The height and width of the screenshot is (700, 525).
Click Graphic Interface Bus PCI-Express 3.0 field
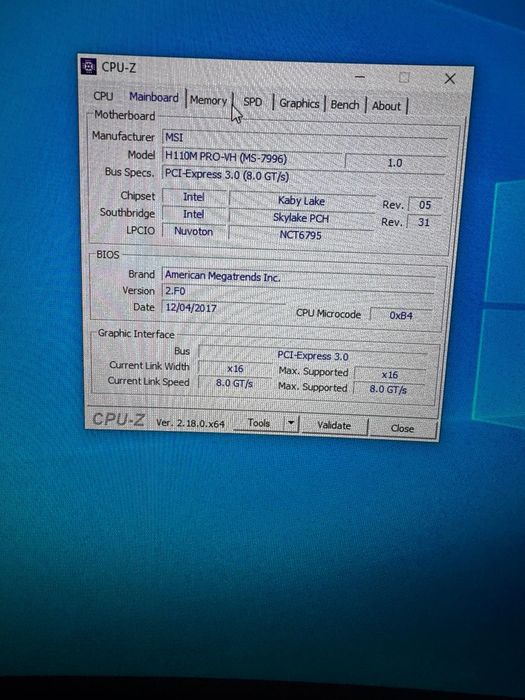coord(312,356)
